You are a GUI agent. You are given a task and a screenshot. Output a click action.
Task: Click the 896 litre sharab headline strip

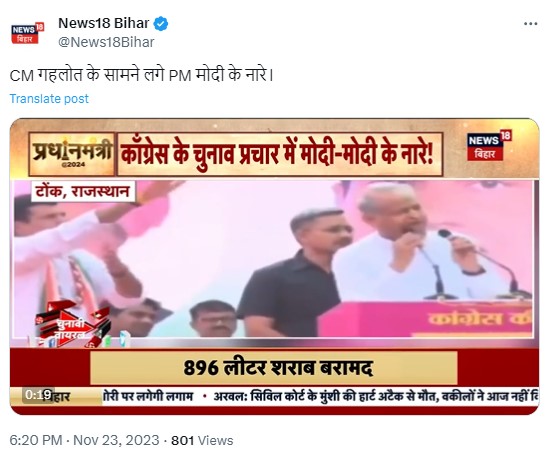274,368
